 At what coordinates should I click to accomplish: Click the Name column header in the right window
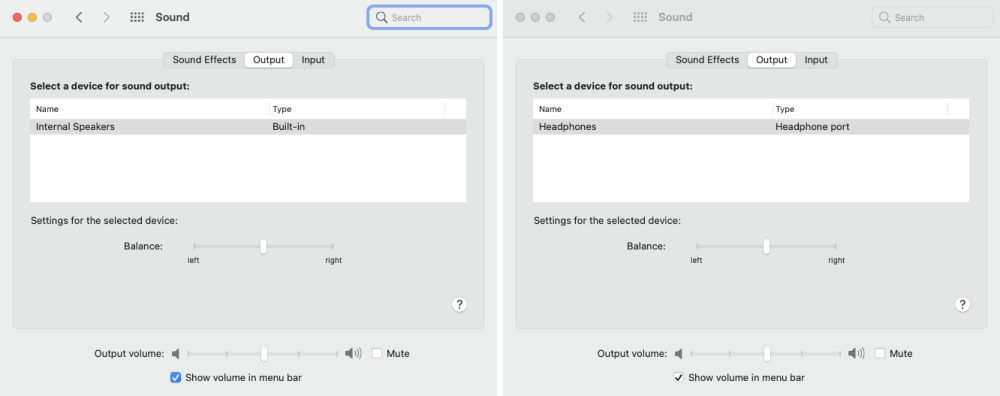(653, 109)
